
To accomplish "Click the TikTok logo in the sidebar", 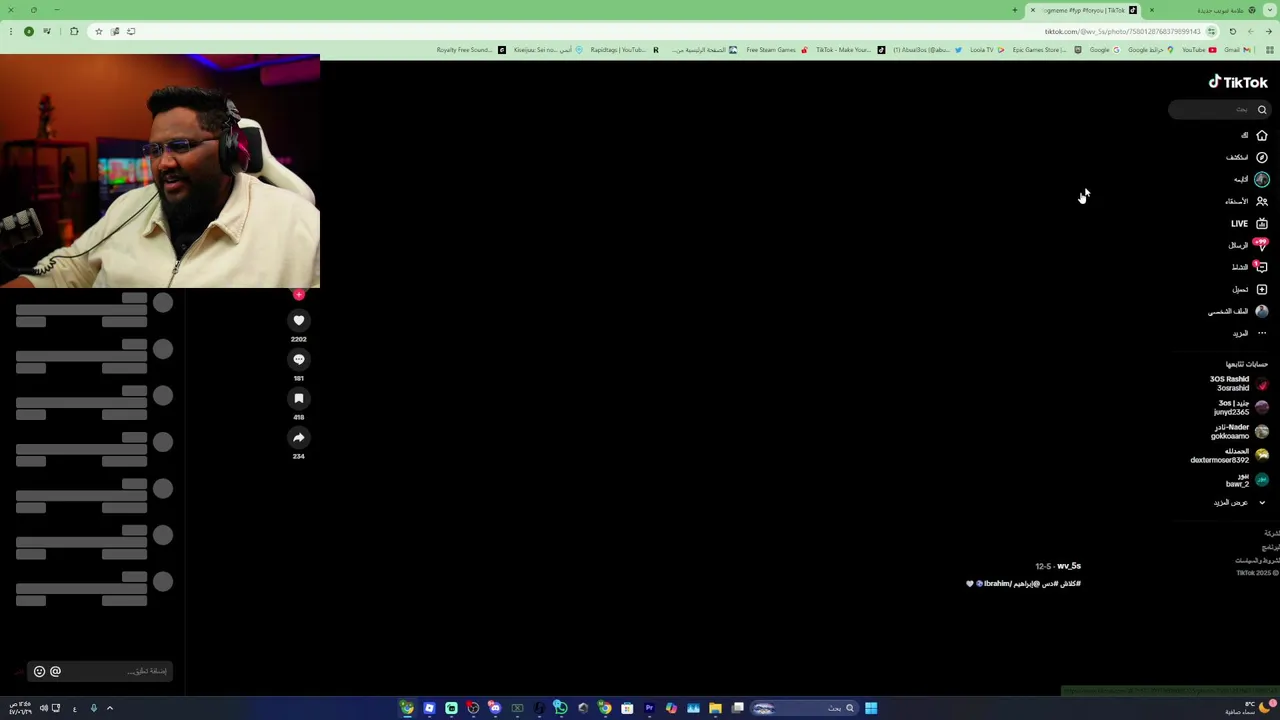I will tap(1238, 82).
